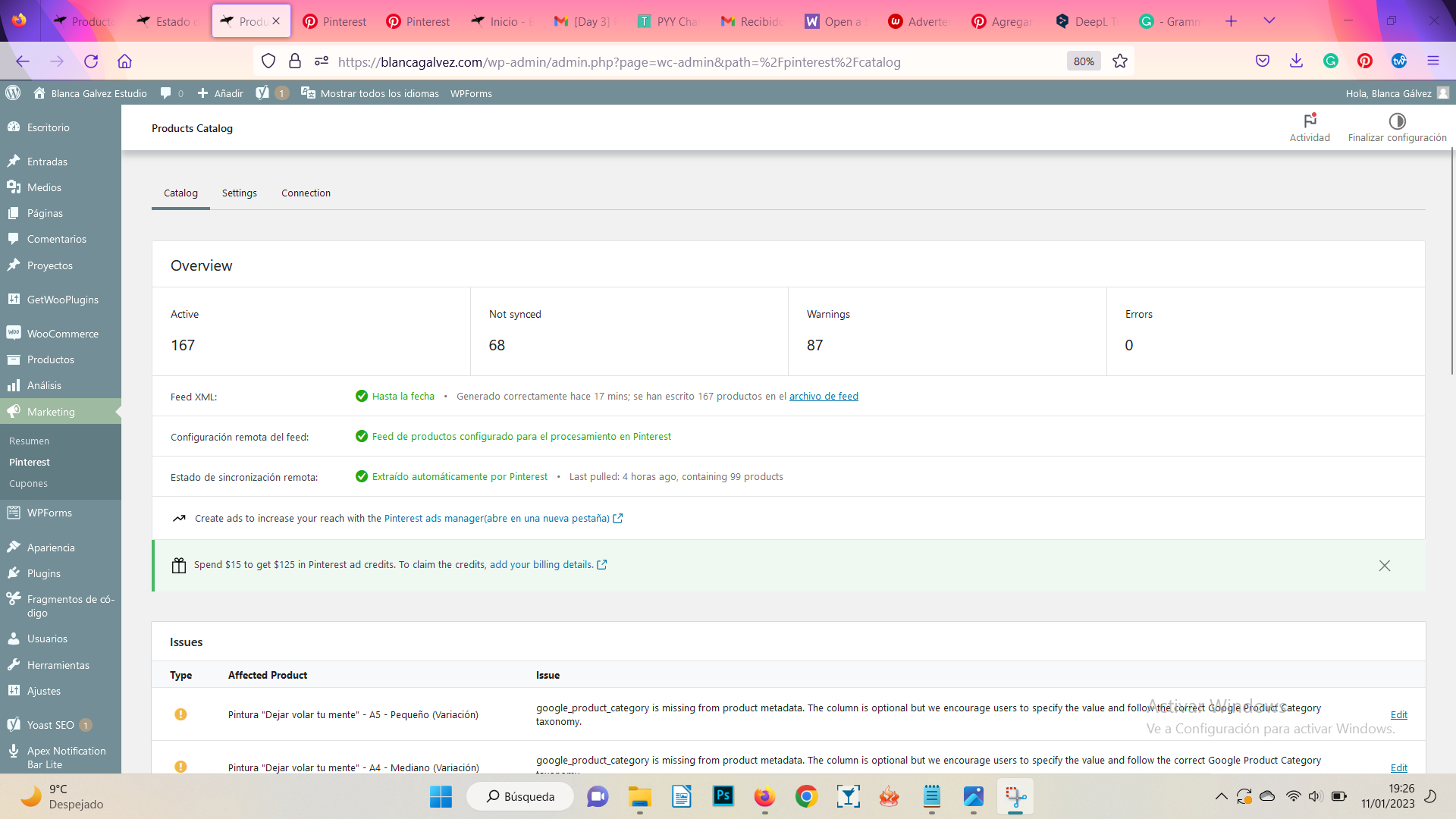Click the tracking protection shield icon
1456x819 pixels.
point(268,61)
